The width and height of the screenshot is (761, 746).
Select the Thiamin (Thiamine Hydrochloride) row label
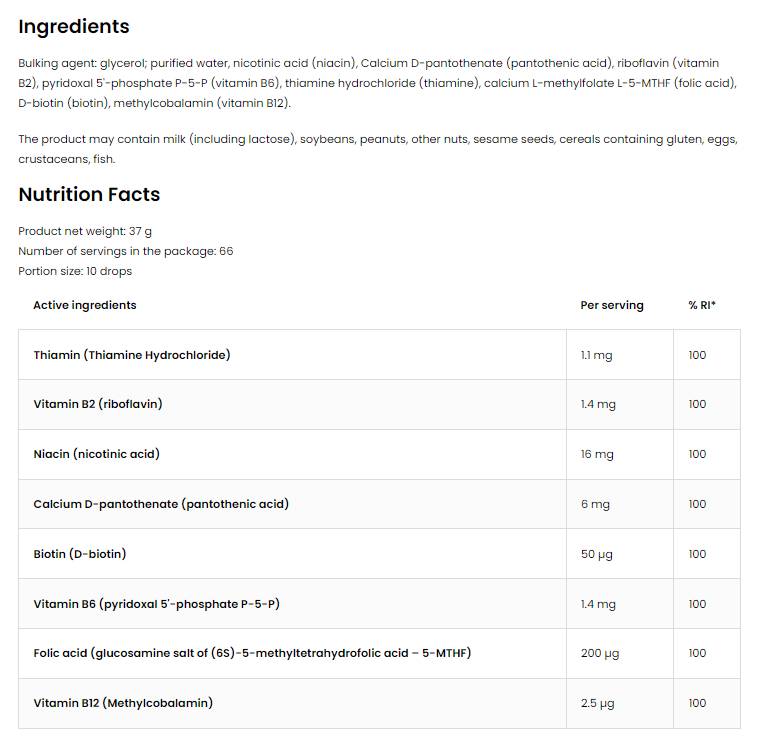(x=132, y=355)
